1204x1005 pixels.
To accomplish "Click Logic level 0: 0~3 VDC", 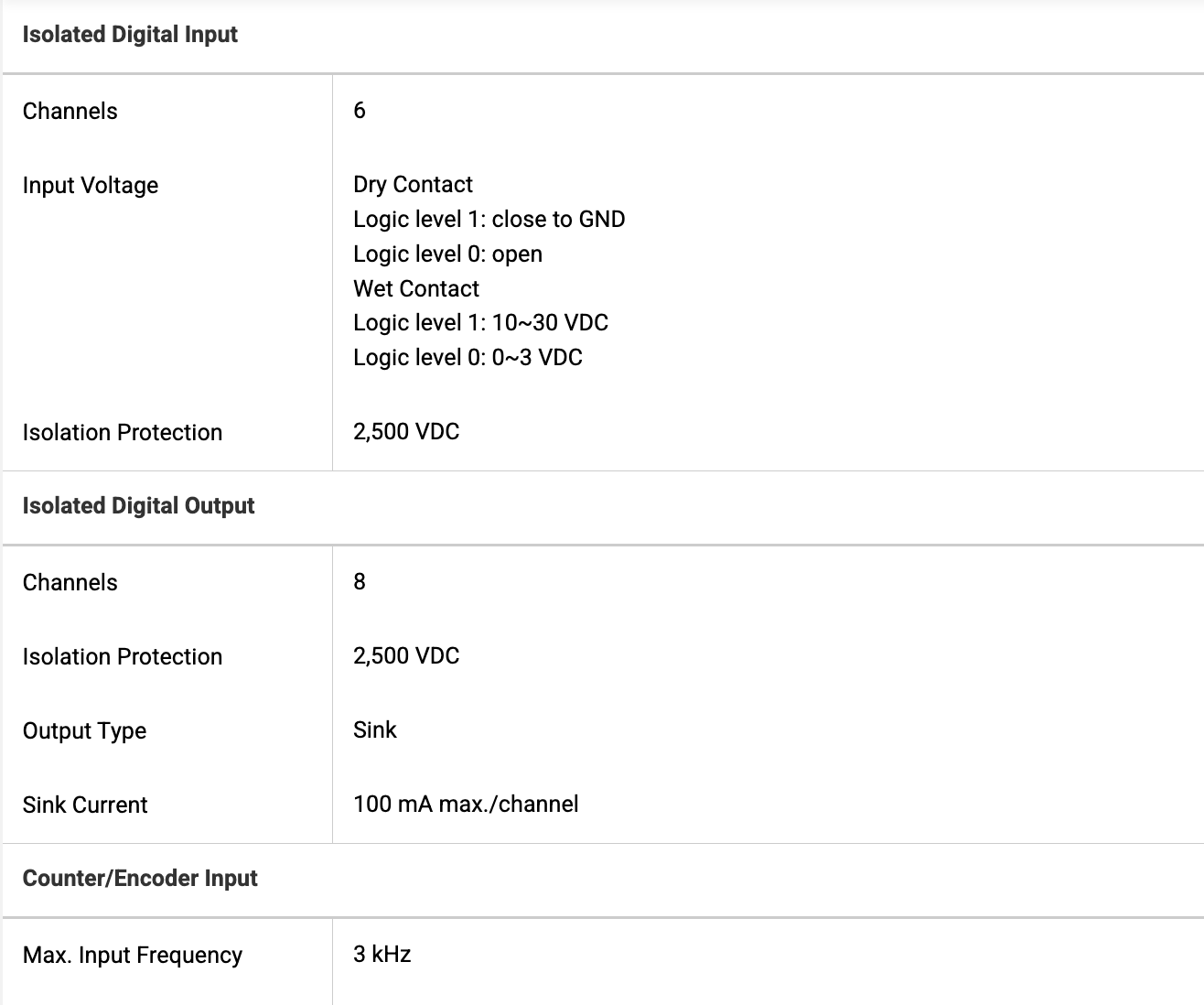I will click(468, 358).
